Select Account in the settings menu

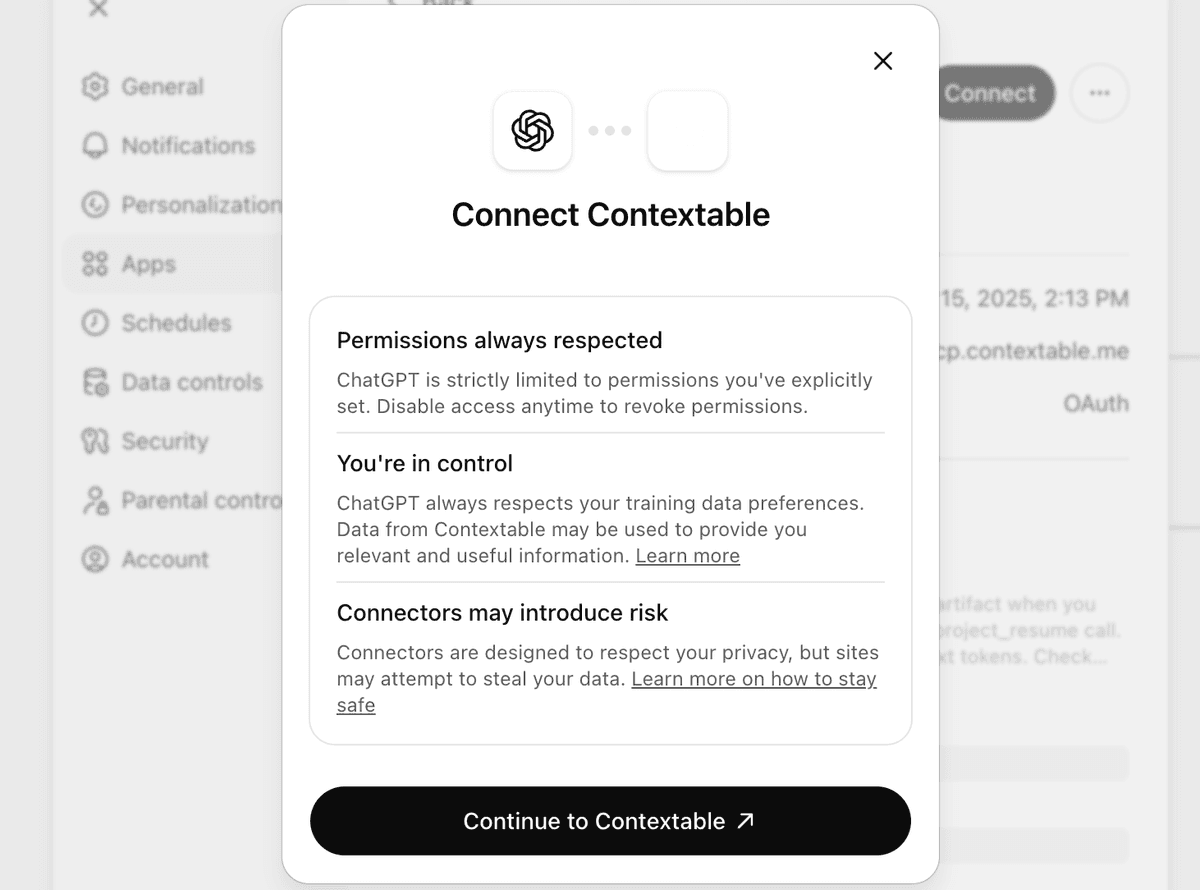[163, 559]
